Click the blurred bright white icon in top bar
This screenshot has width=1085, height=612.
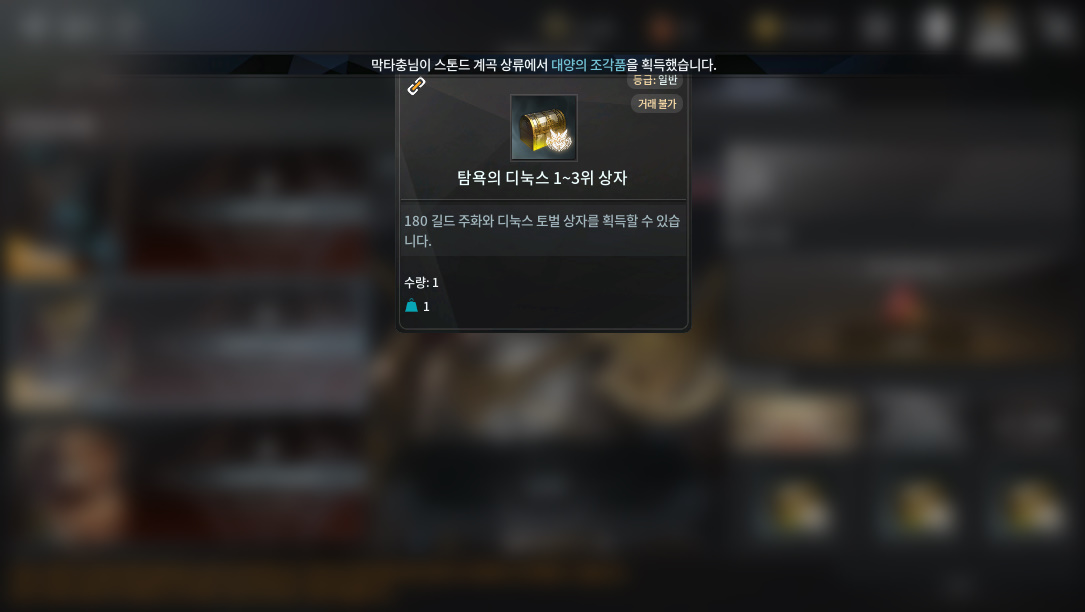click(936, 28)
